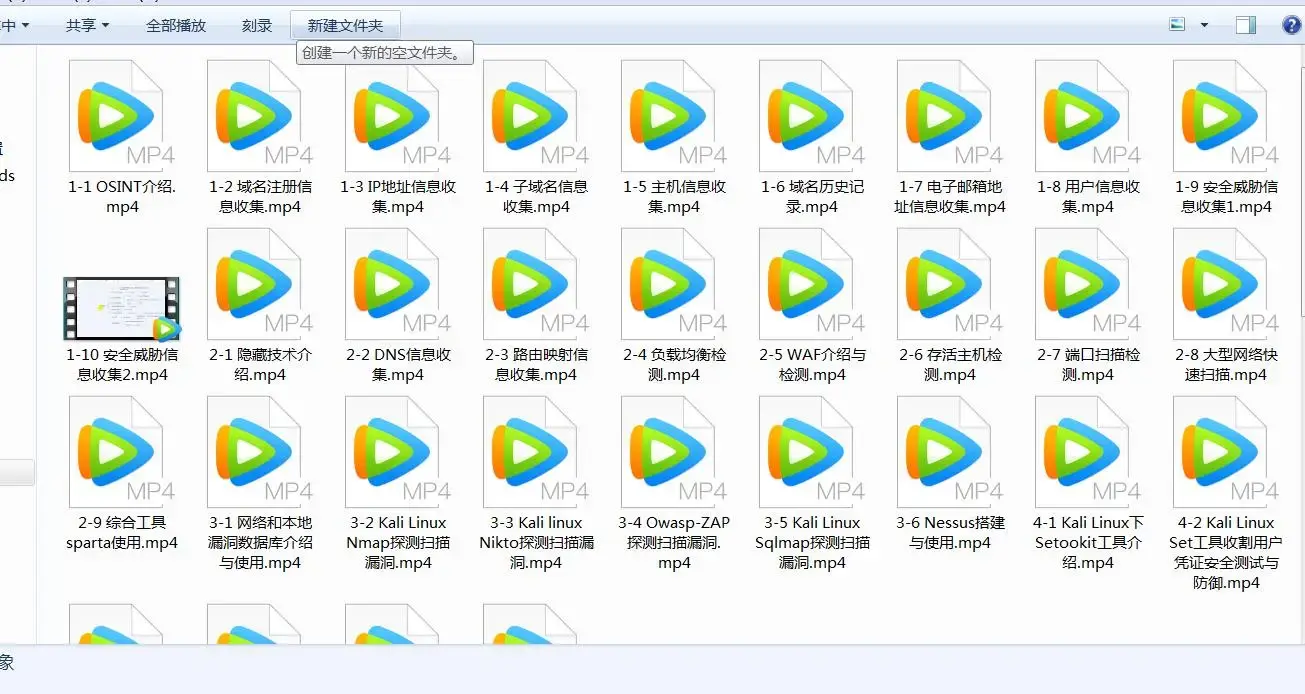
Task: Change the icon view size
Action: point(1176,23)
